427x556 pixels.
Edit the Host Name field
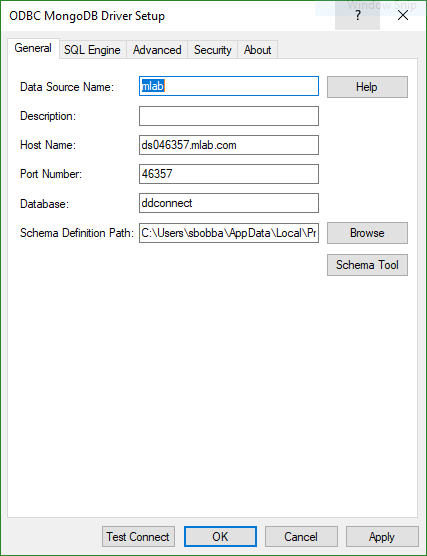(229, 145)
